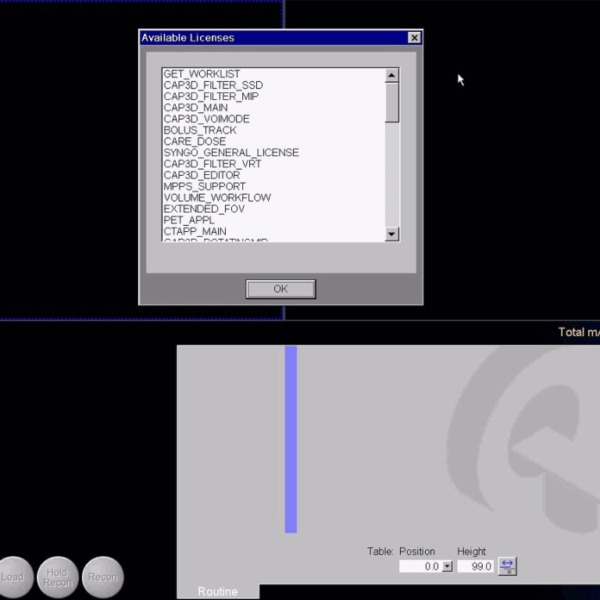The image size is (600, 600).
Task: Click the table move arrows icon
Action: click(x=507, y=566)
